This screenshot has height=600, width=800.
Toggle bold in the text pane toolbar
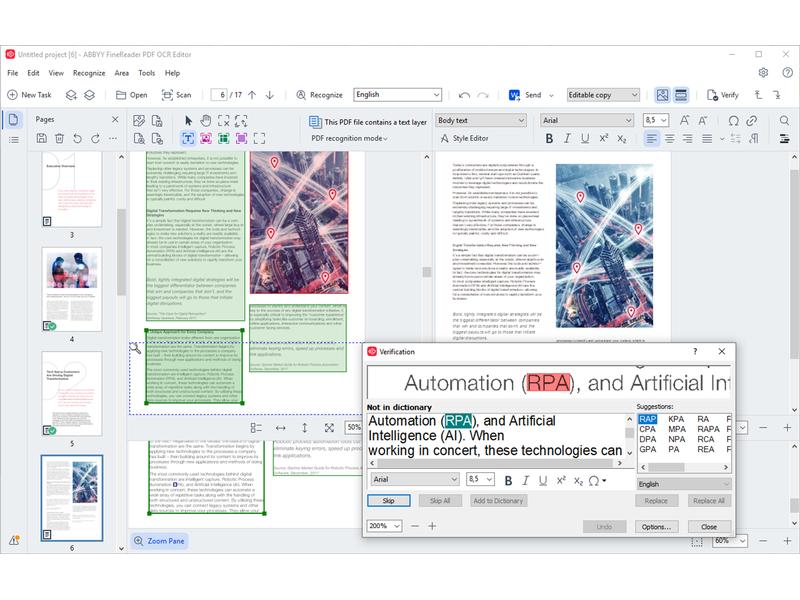[549, 138]
